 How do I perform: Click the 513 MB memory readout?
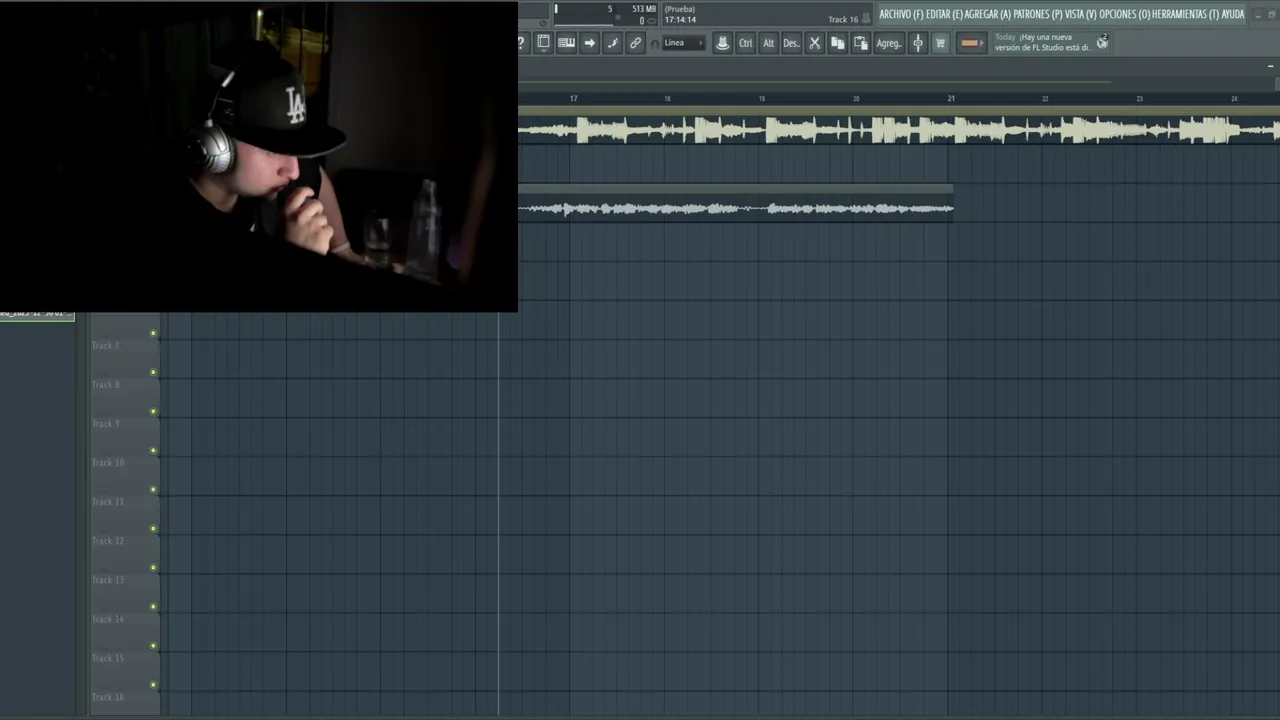(x=644, y=9)
